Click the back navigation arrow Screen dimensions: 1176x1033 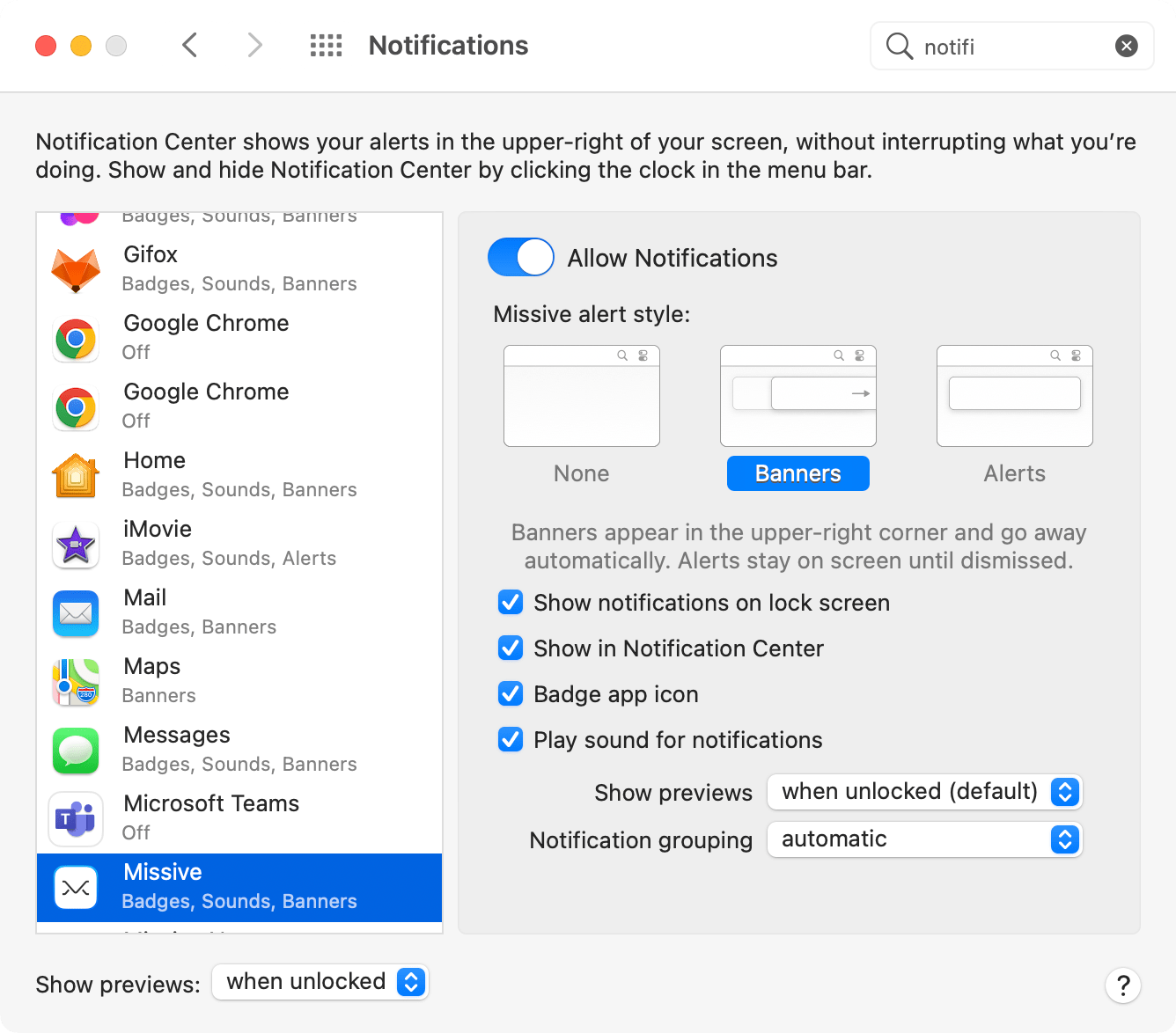(x=189, y=45)
